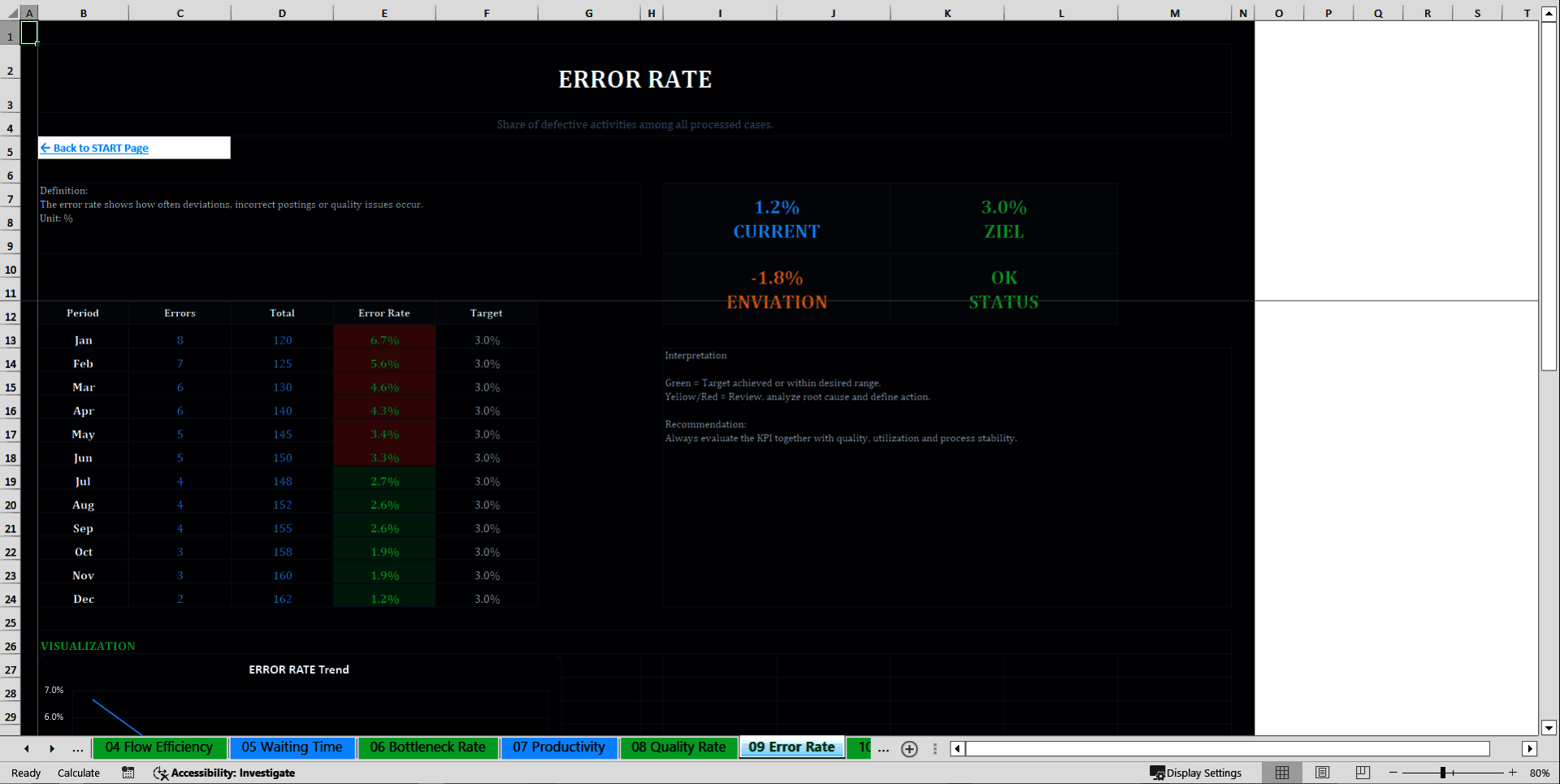
Task: Click the Error Rate column heading cell
Action: (x=384, y=313)
